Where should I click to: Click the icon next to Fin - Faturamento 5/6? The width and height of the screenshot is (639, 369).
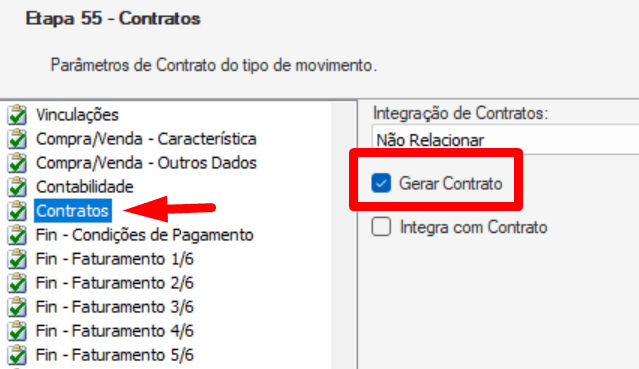pos(17,355)
